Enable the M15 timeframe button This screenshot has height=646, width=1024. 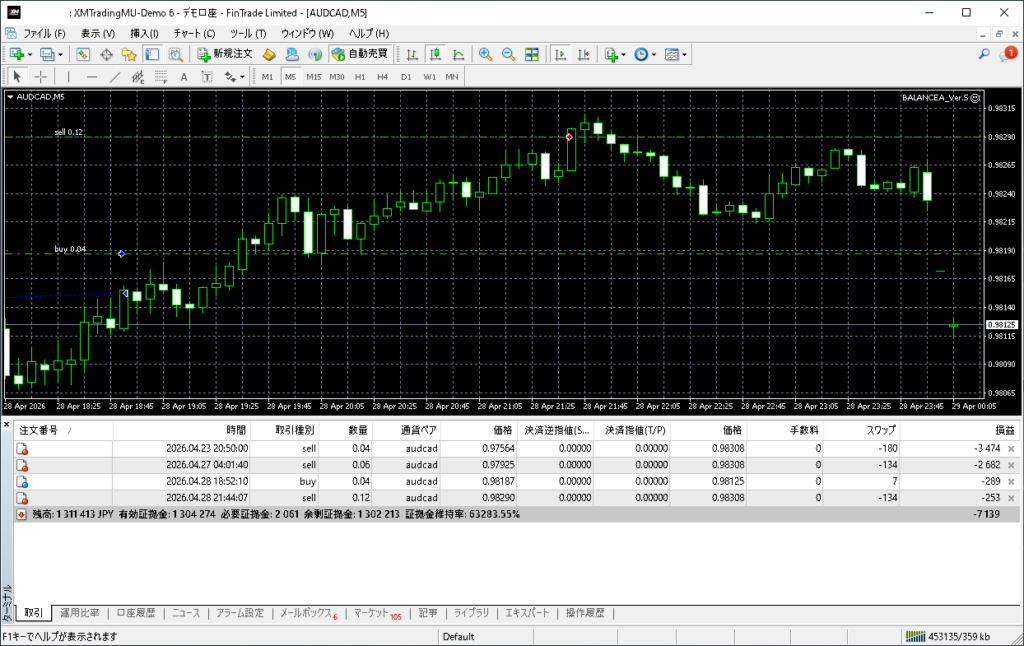313,76
